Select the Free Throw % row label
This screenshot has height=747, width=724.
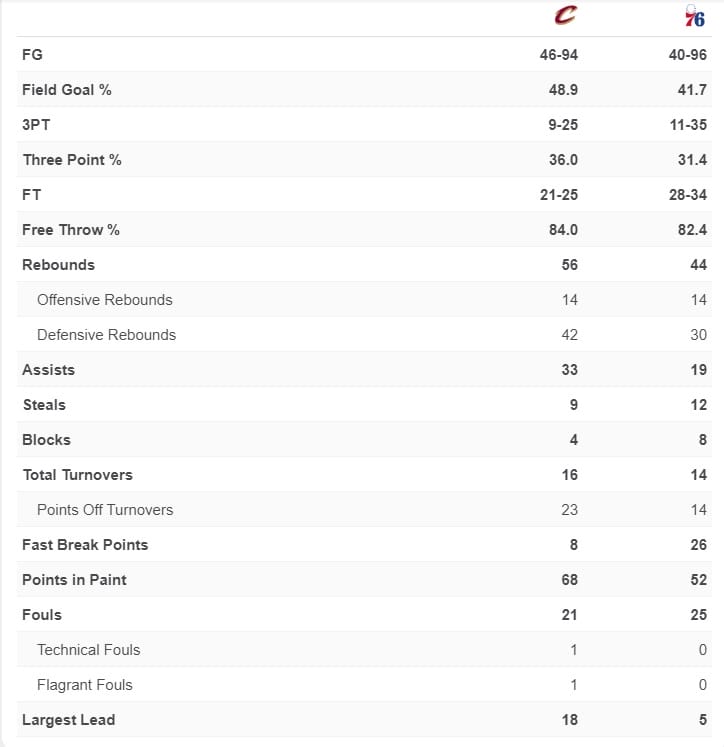coord(71,230)
